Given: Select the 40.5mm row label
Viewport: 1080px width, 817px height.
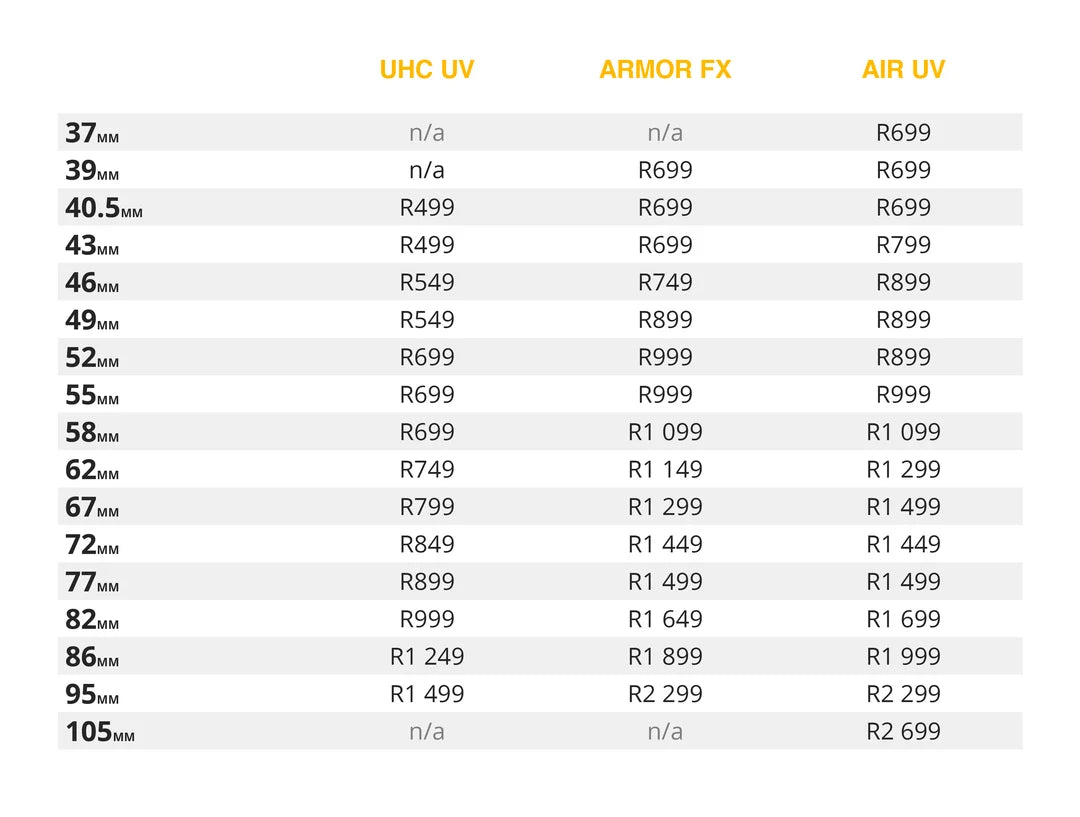Looking at the screenshot, I should [x=104, y=207].
